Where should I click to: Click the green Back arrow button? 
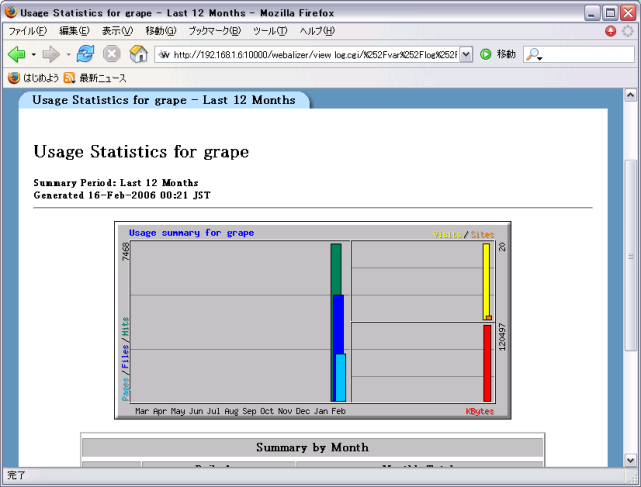(x=16, y=54)
